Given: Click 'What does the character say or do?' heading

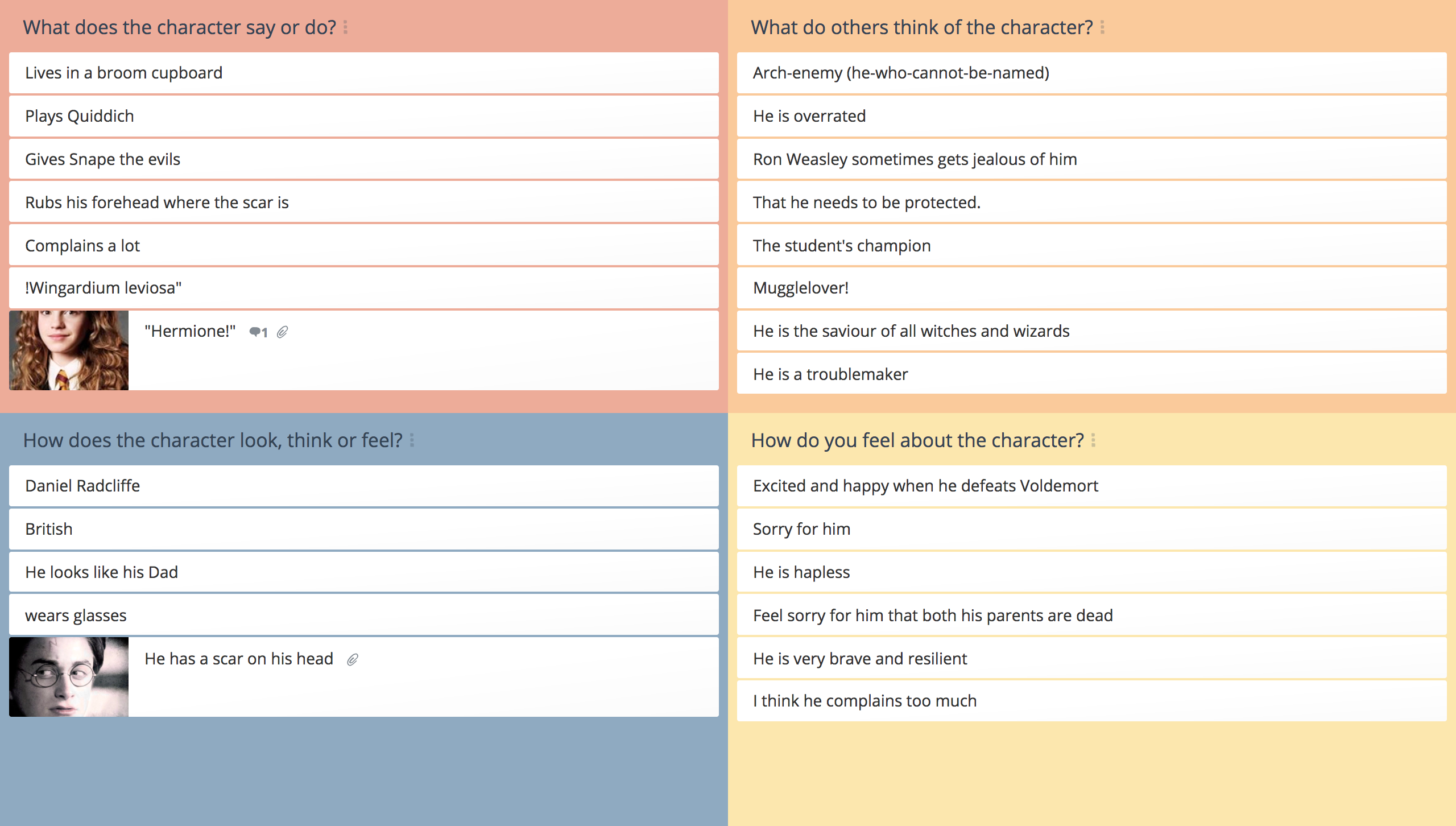Looking at the screenshot, I should (x=180, y=27).
